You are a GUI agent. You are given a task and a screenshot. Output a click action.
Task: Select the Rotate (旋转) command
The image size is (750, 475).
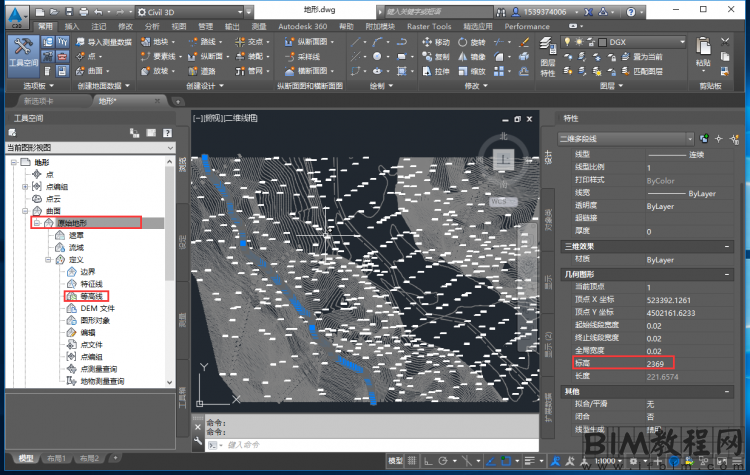coord(472,42)
